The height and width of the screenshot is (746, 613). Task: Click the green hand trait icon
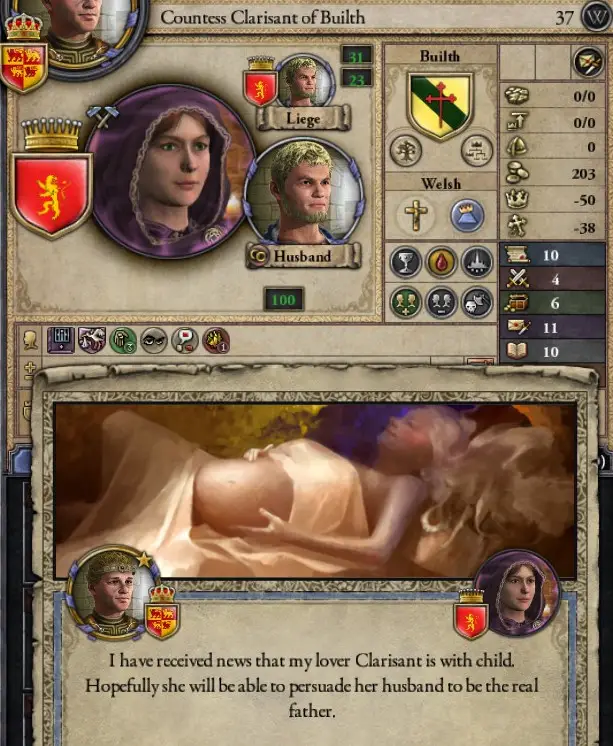click(x=123, y=340)
